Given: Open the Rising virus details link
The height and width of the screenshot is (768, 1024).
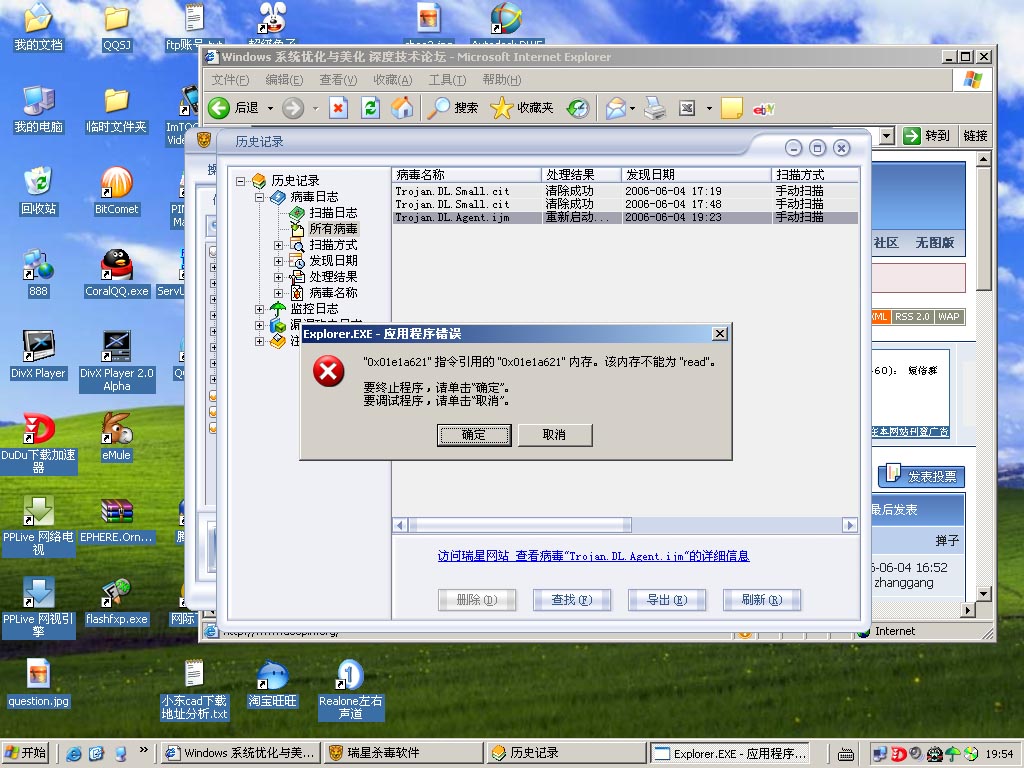Looking at the screenshot, I should coord(593,556).
